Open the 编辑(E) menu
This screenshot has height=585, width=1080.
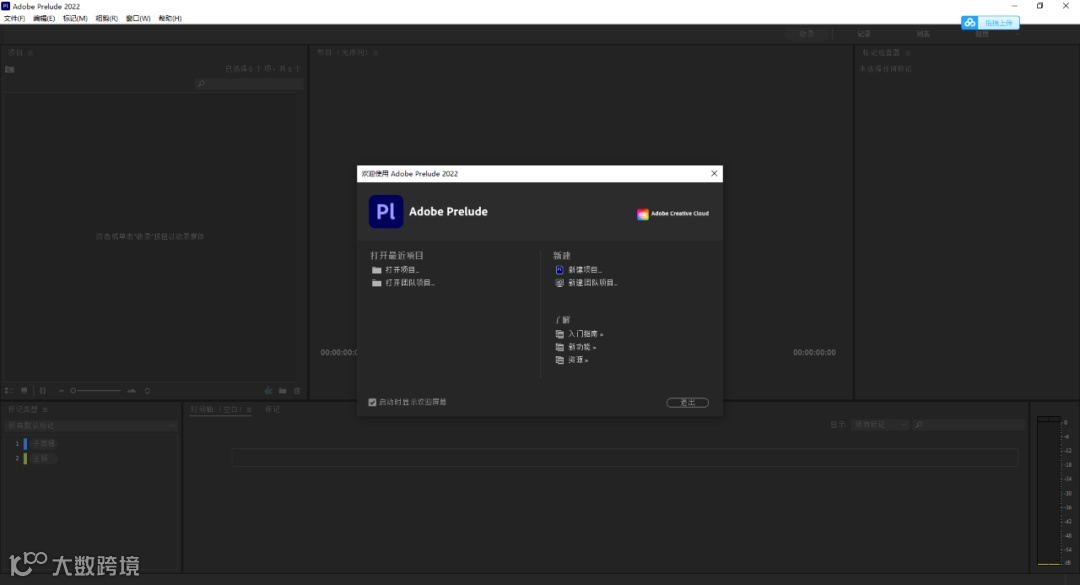[44, 19]
